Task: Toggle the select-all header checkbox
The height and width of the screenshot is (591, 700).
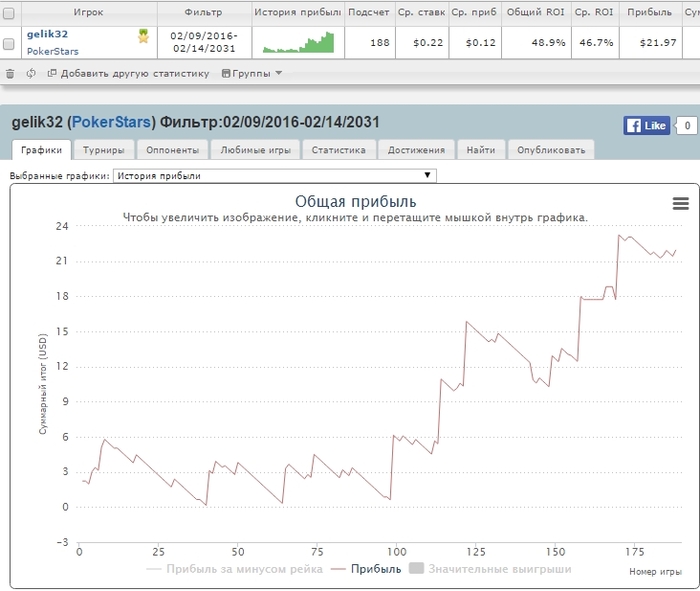Action: pyautogui.click(x=9, y=13)
